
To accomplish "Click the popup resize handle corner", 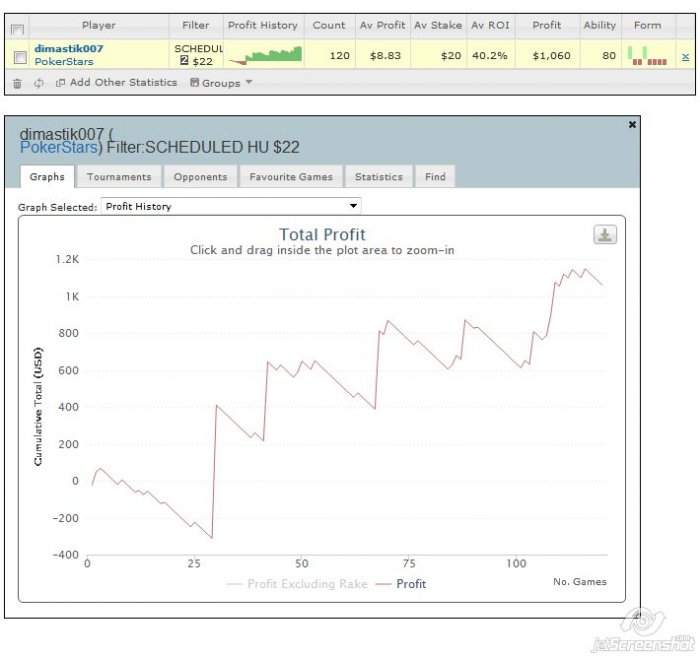I will pyautogui.click(x=636, y=615).
